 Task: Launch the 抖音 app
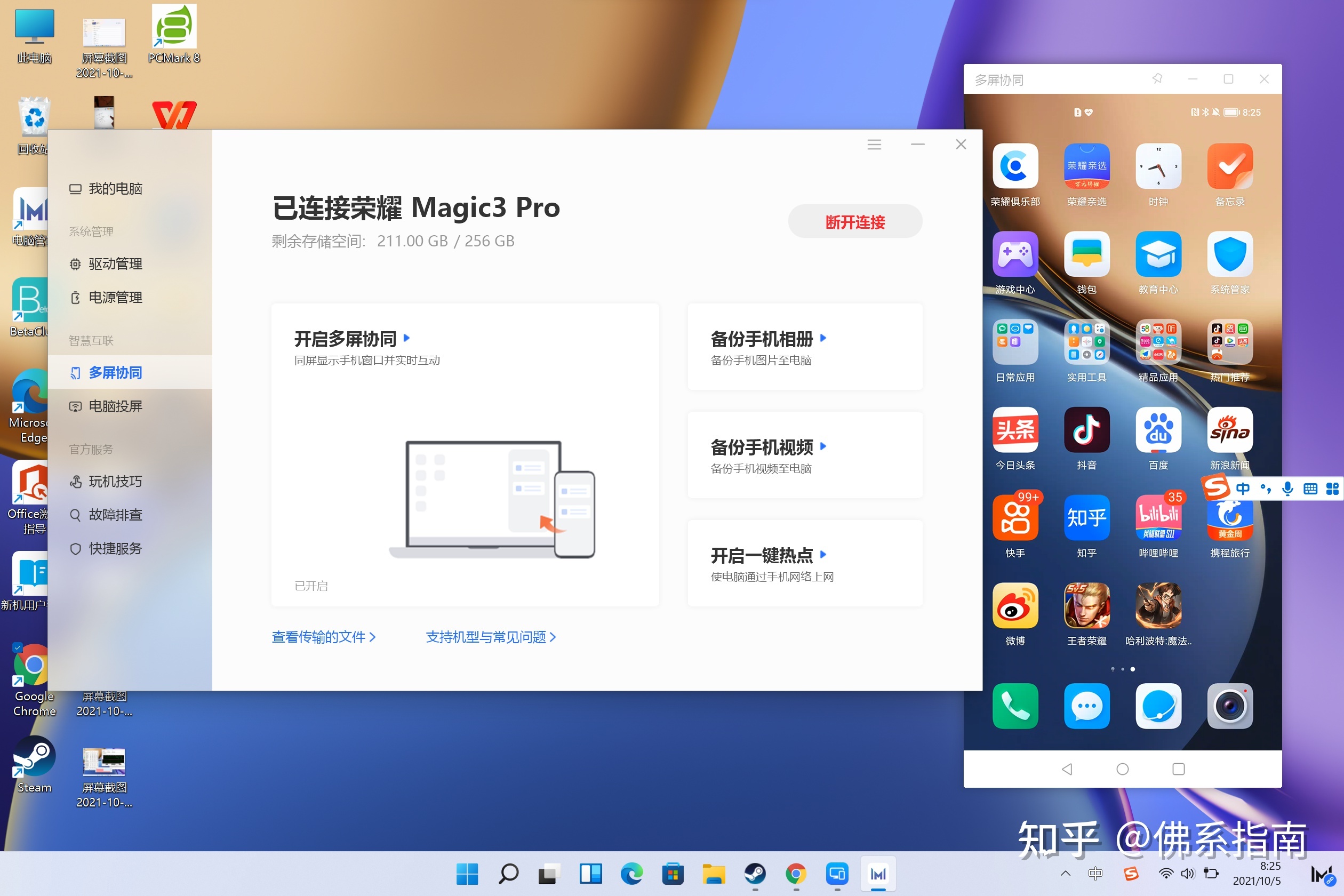coord(1086,430)
